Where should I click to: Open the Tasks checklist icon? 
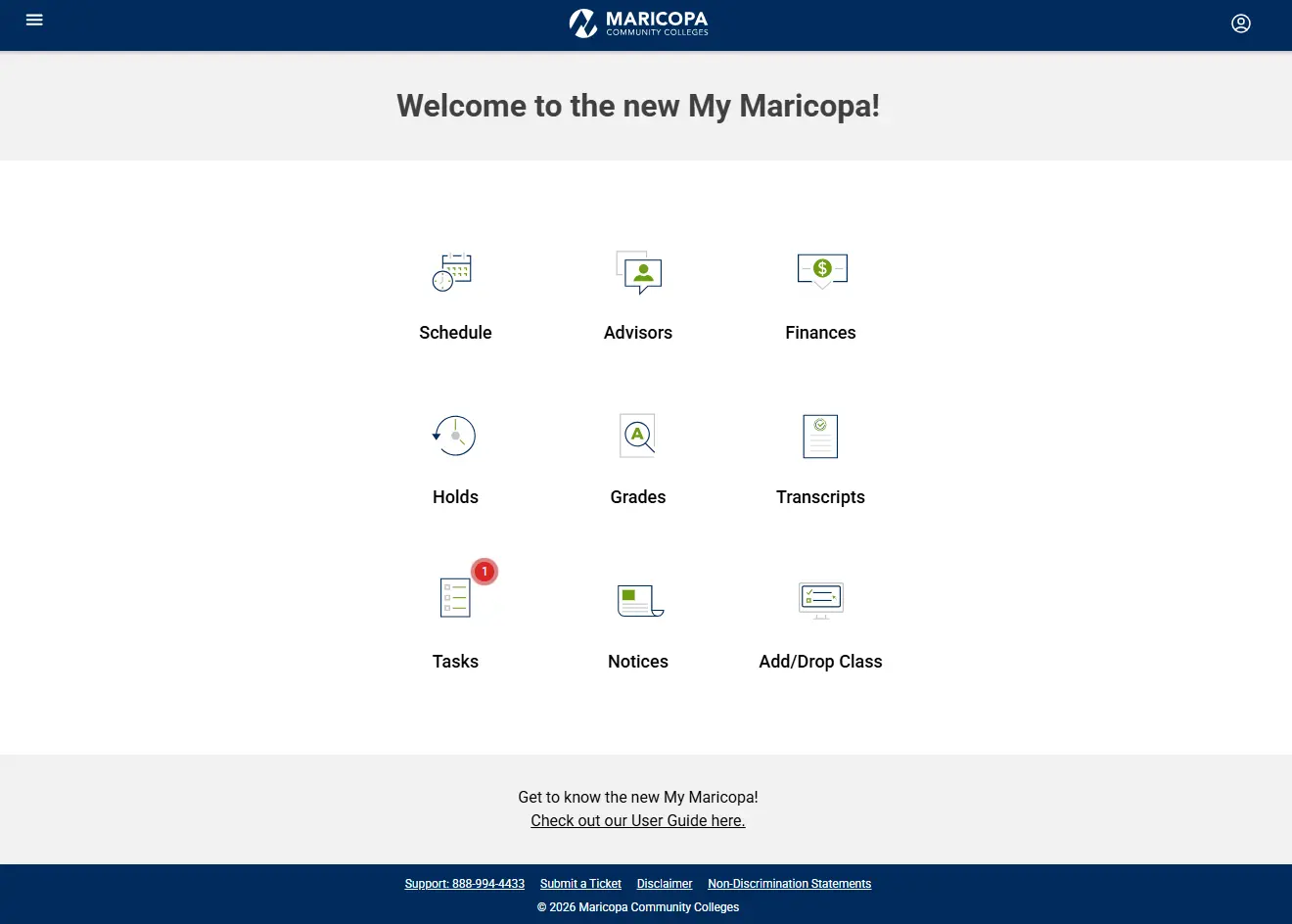pos(455,598)
